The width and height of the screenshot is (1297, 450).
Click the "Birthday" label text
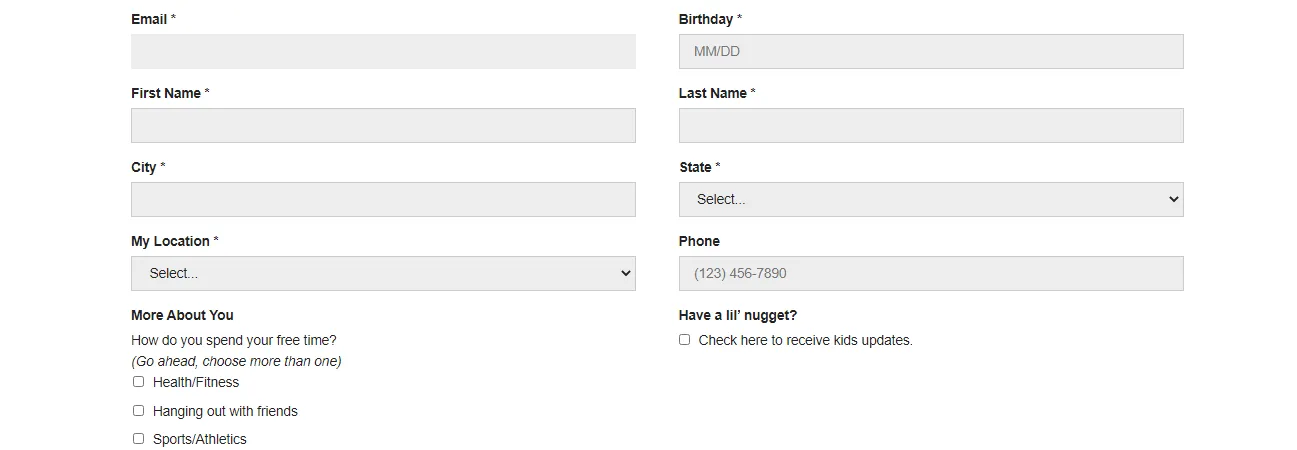(706, 19)
